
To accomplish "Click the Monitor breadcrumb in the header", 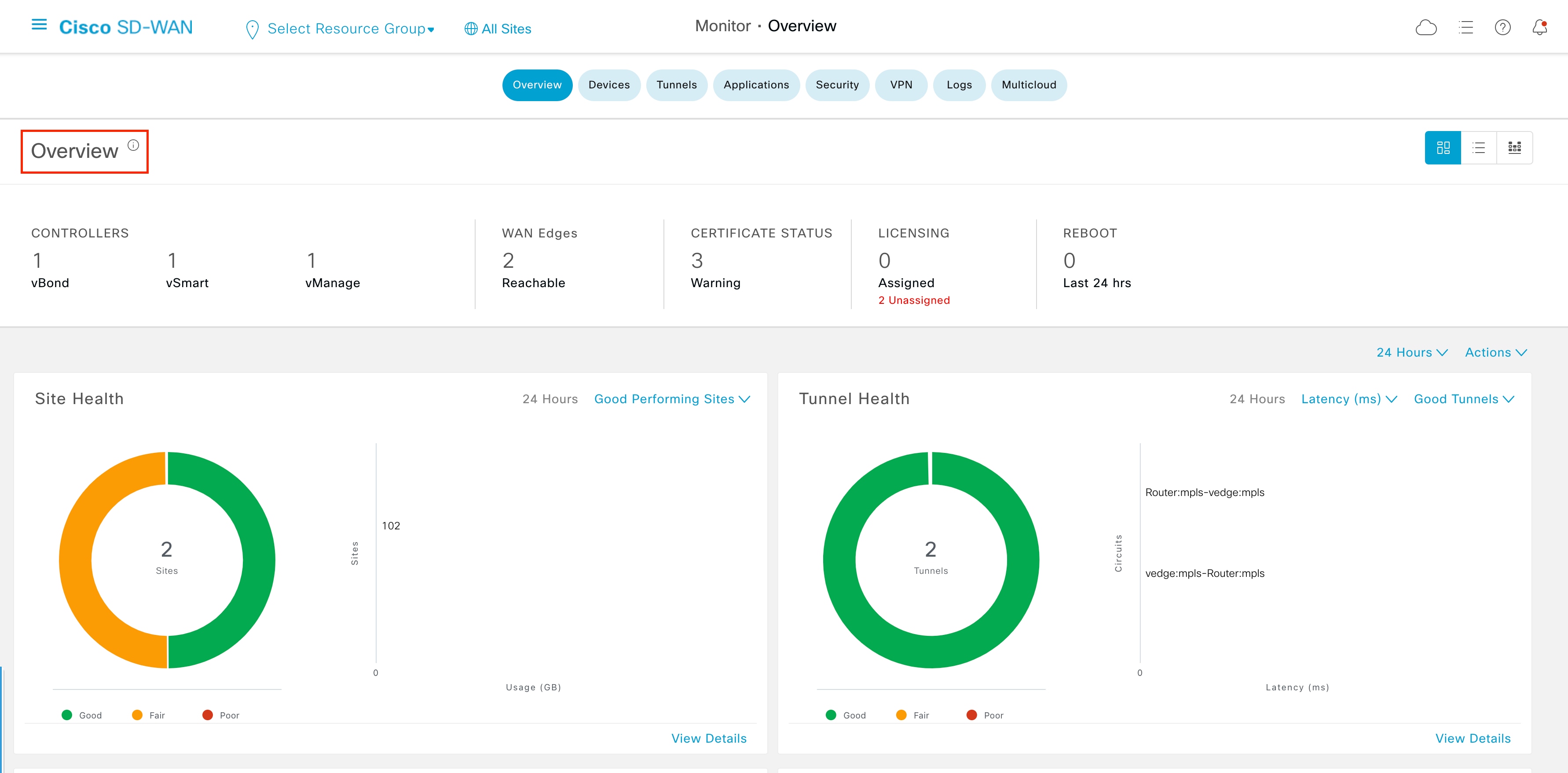I will pos(722,26).
